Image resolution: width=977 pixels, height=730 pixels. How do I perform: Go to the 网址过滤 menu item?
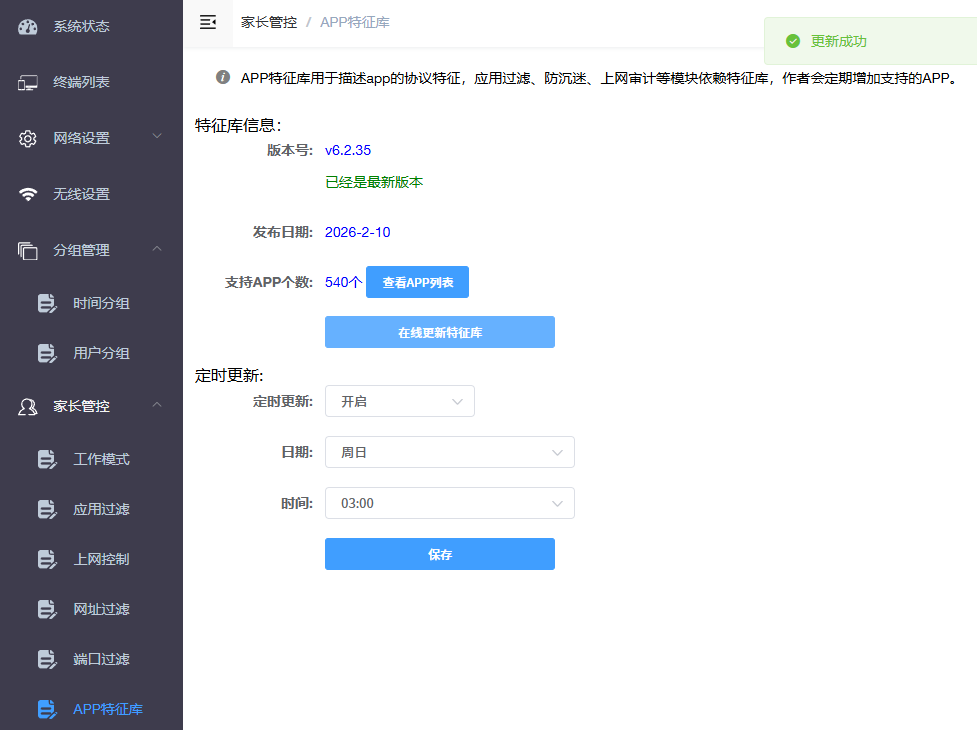click(101, 610)
